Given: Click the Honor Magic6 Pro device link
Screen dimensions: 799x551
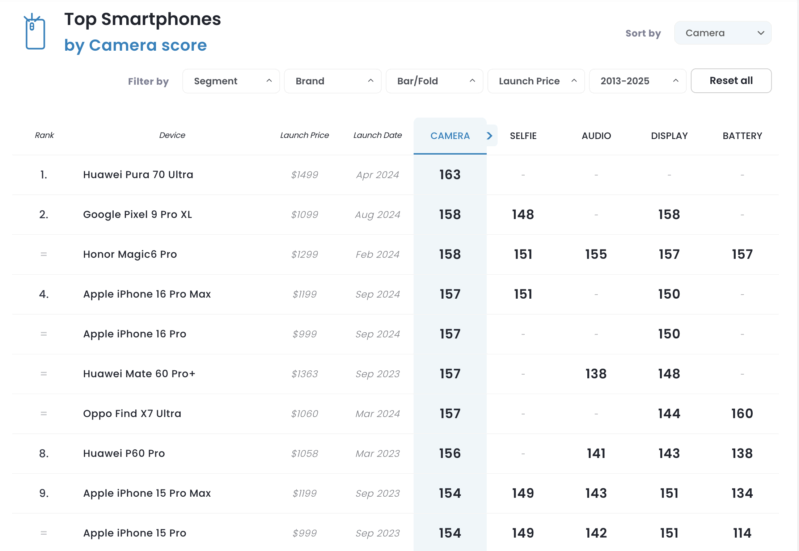Looking at the screenshot, I should pos(130,254).
